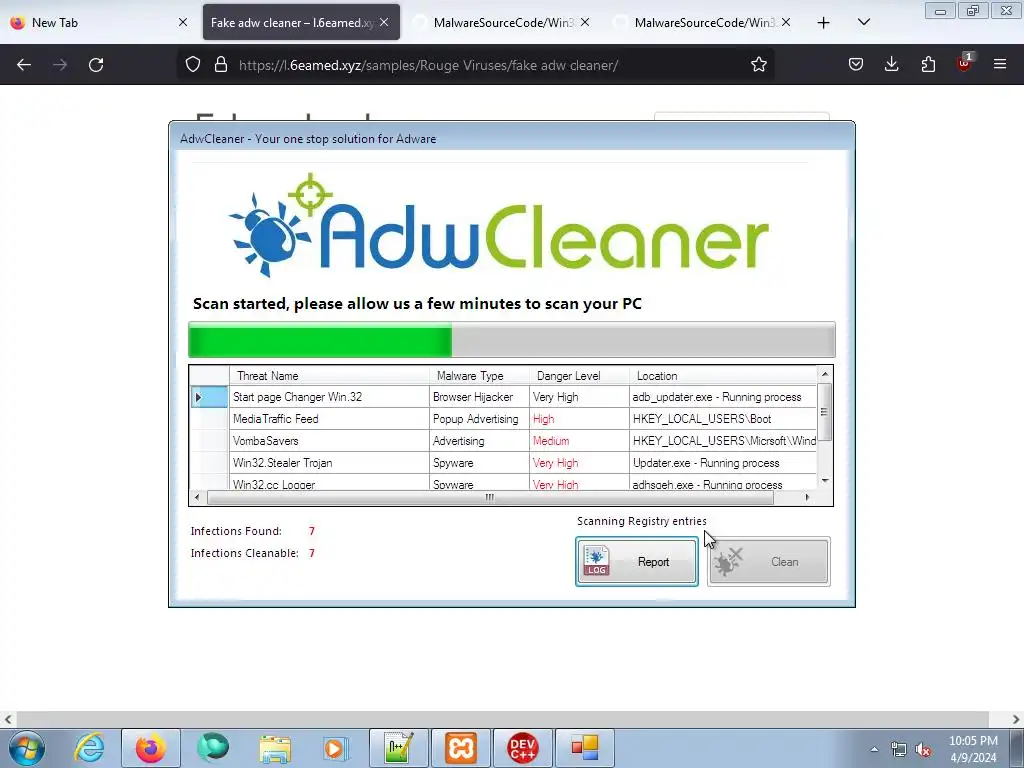Viewport: 1024px width, 768px height.
Task: Open the media player taskbar icon
Action: click(x=336, y=748)
